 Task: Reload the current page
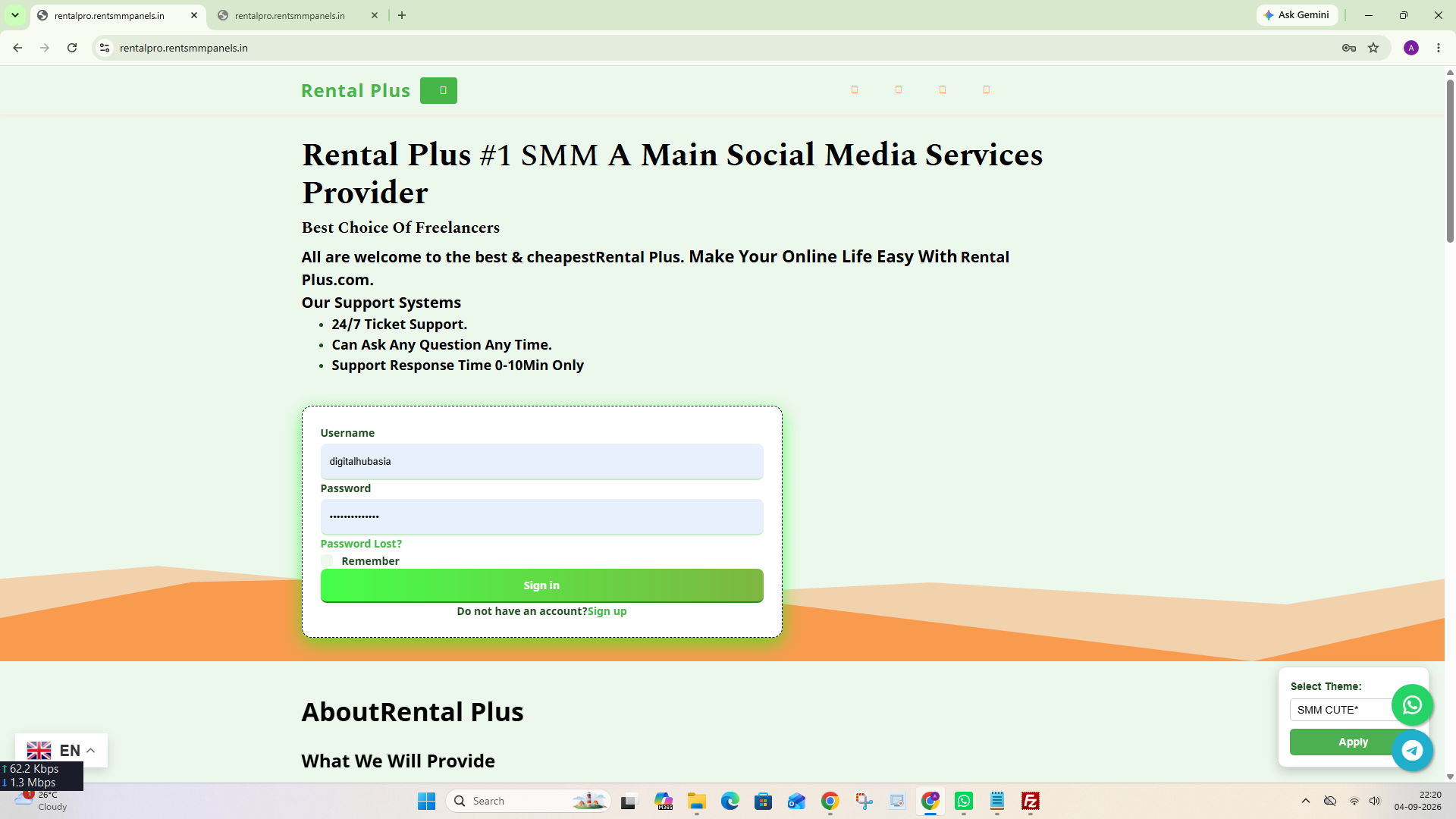click(72, 48)
